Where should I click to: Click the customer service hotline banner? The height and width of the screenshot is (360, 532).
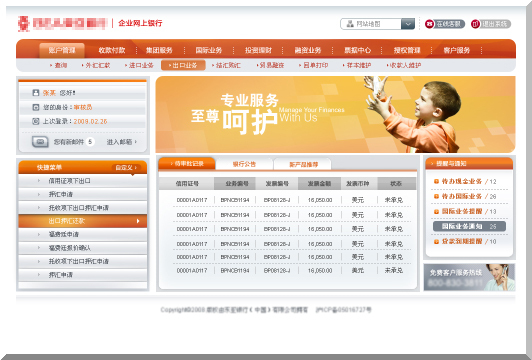click(x=469, y=277)
